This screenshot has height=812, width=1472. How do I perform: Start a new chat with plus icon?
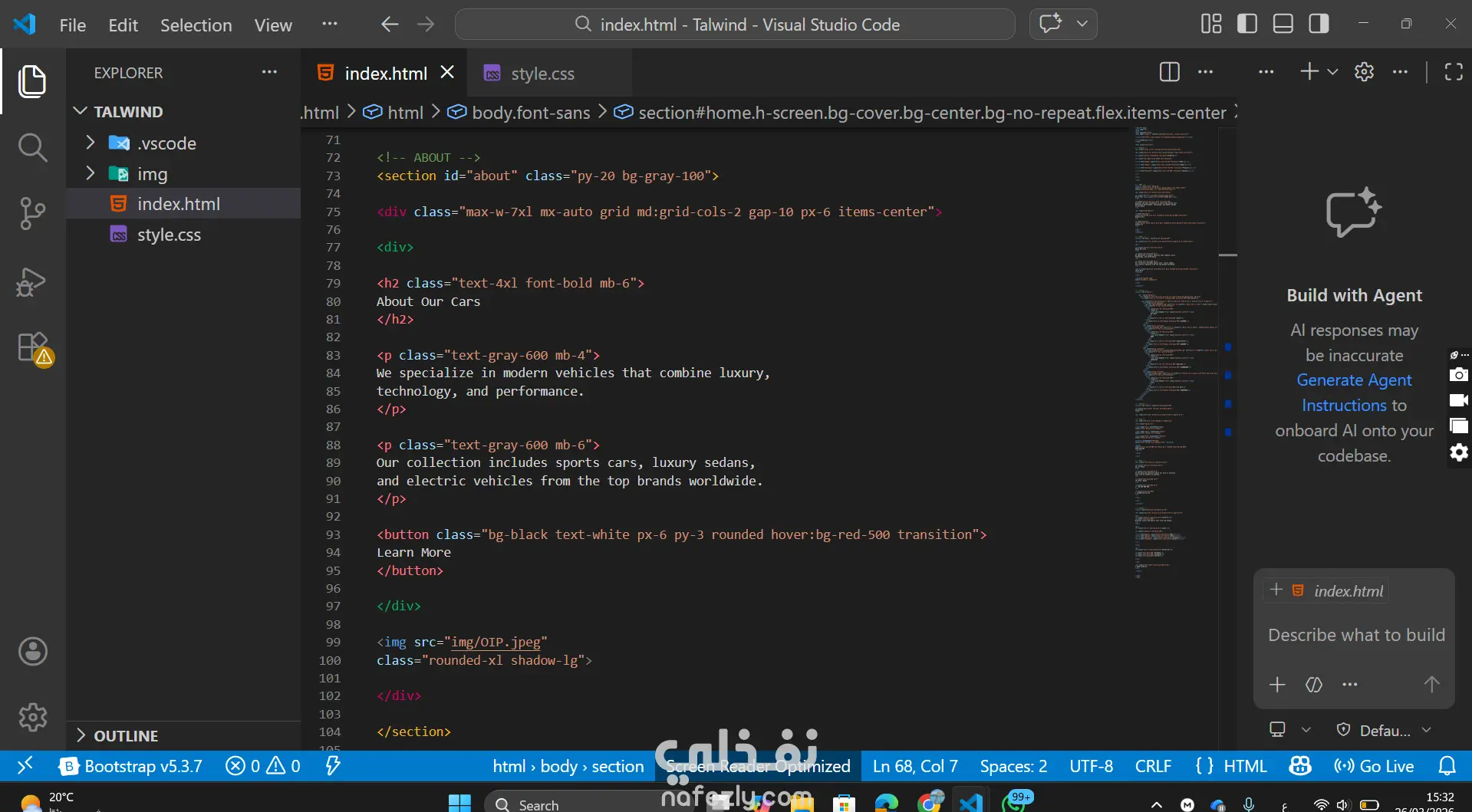(x=1309, y=71)
